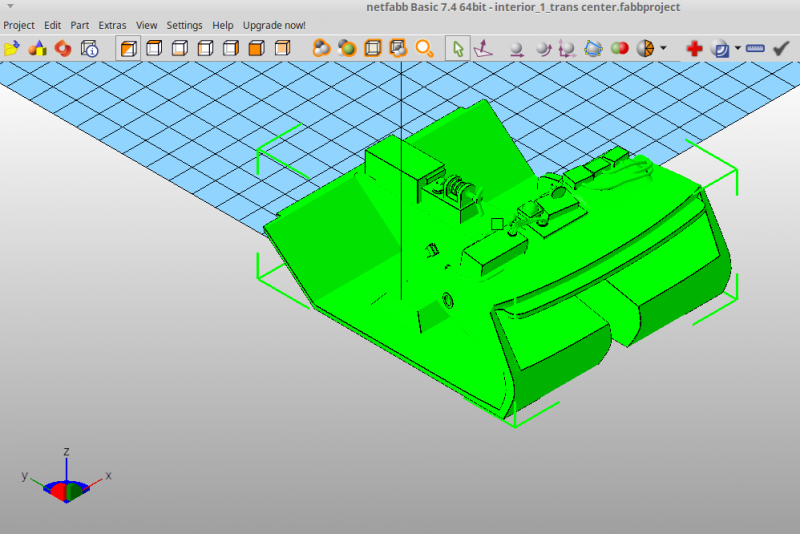800x534 pixels.
Task: Switch to top view cube
Action: [x=154, y=48]
